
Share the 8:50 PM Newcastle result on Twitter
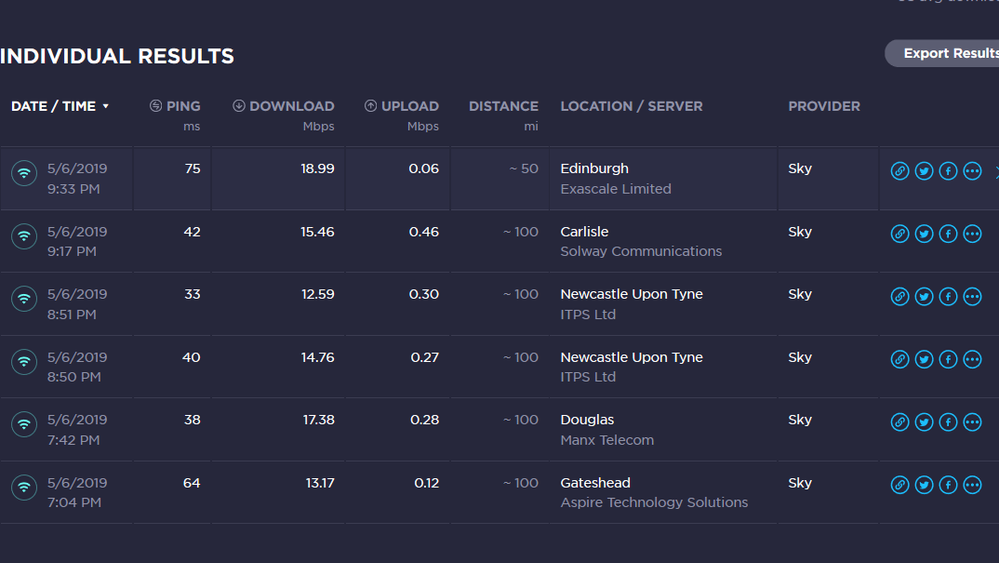coord(924,359)
